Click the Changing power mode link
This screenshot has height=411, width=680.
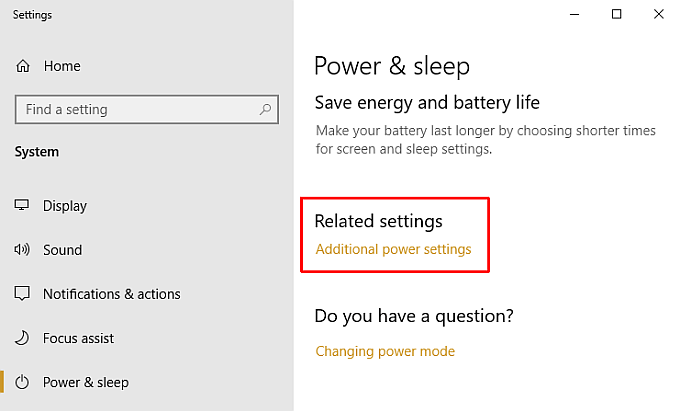pyautogui.click(x=385, y=351)
